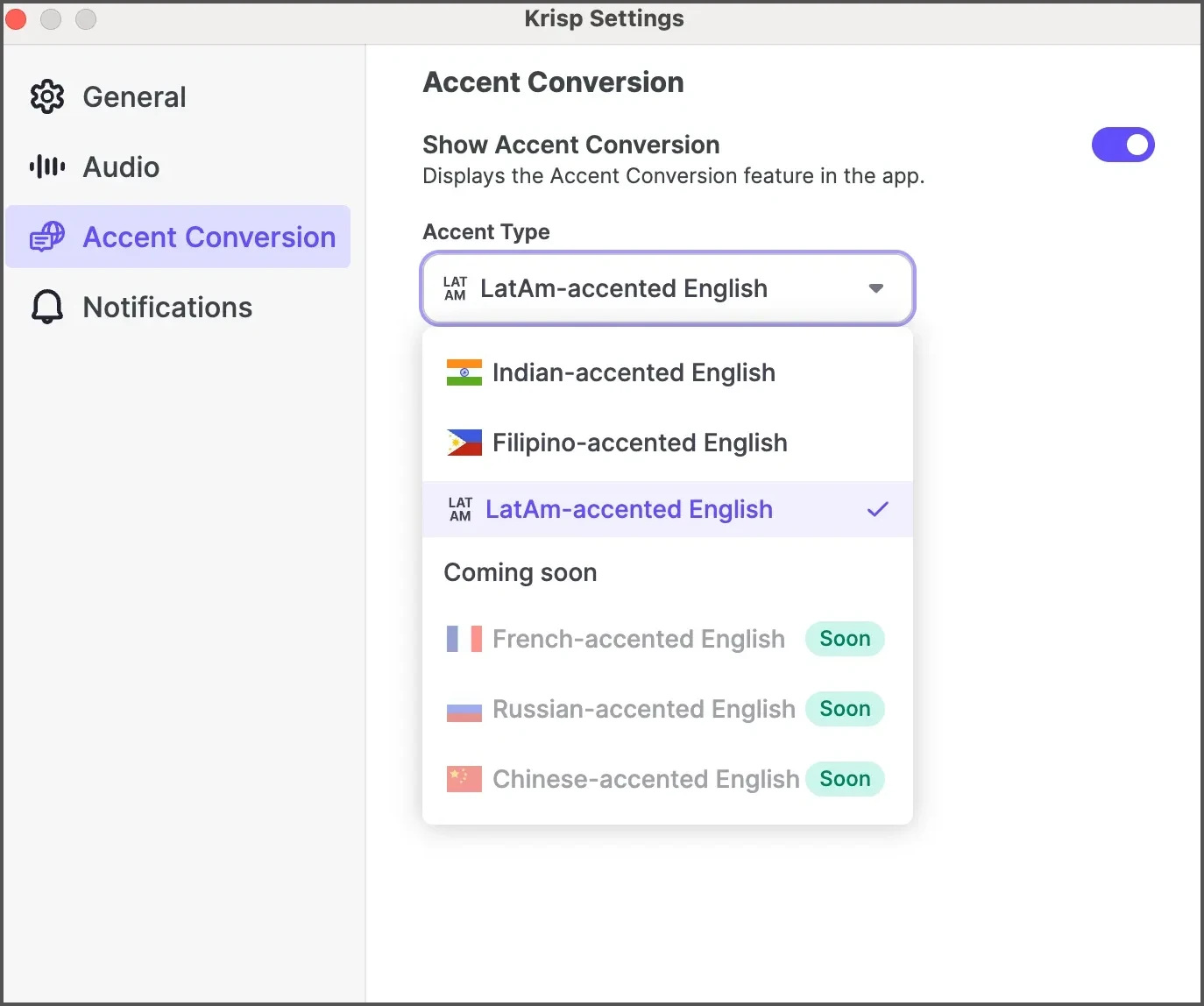This screenshot has width=1204, height=1006.
Task: Click the India flag icon
Action: click(464, 372)
